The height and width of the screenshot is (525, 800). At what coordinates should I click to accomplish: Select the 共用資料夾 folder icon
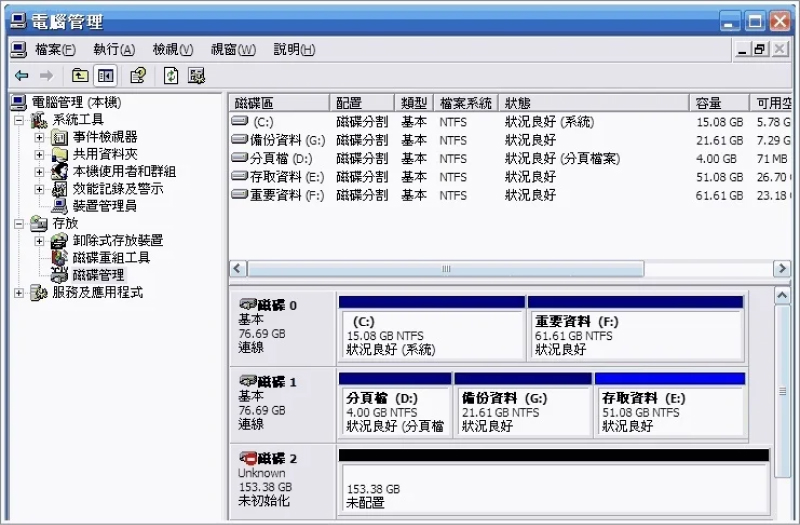click(59, 155)
